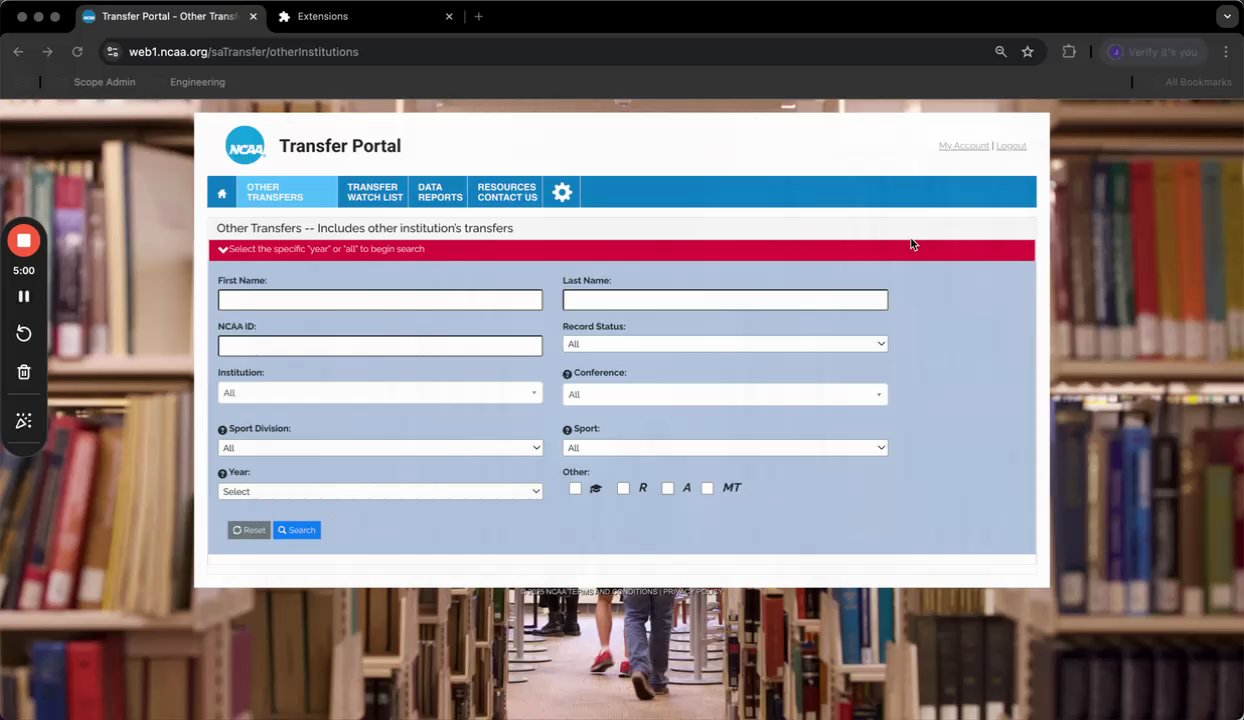Image resolution: width=1244 pixels, height=720 pixels.
Task: Click the browser address bar URL
Action: point(243,52)
